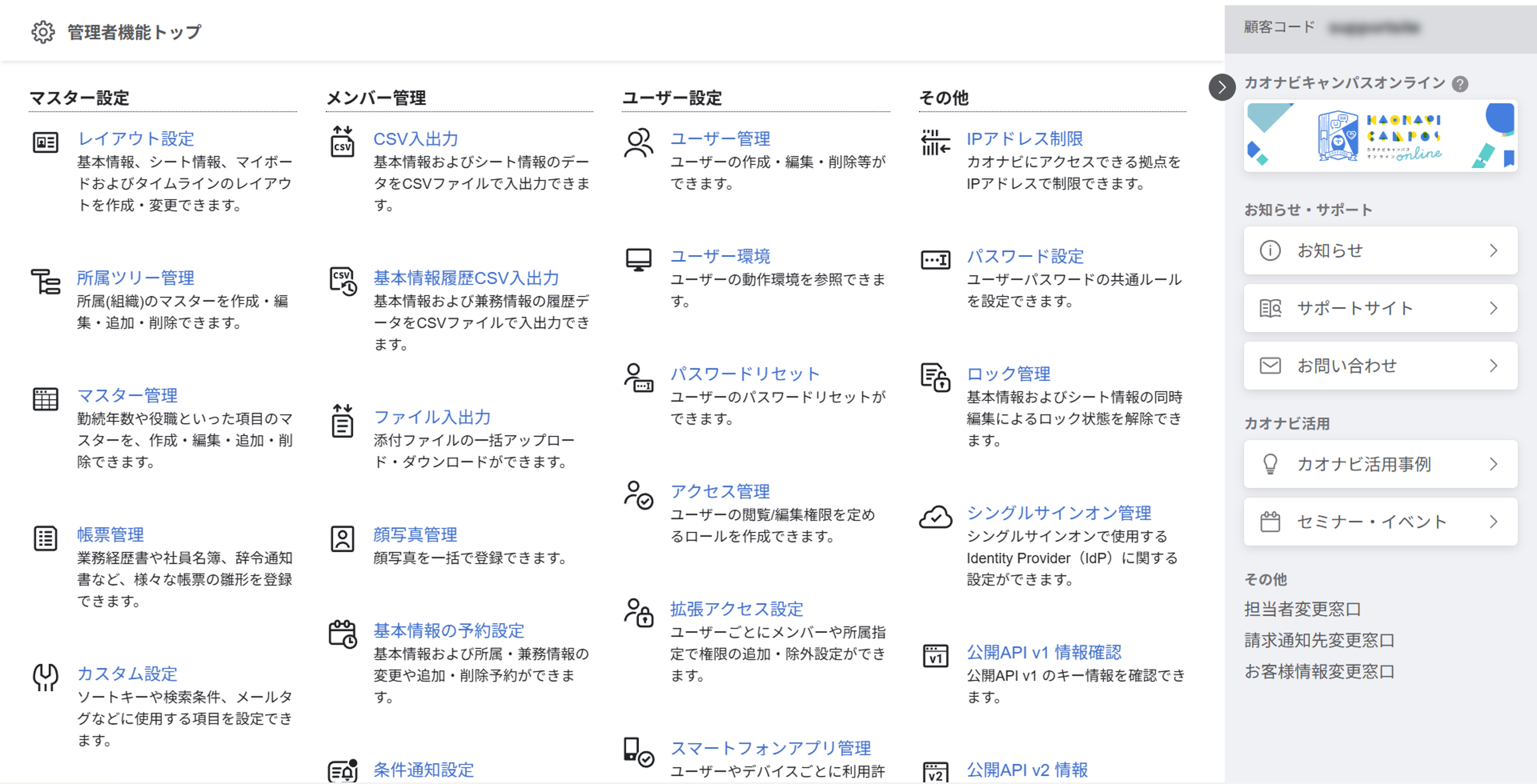Click the カスタム設定 wrench icon

coord(45,676)
